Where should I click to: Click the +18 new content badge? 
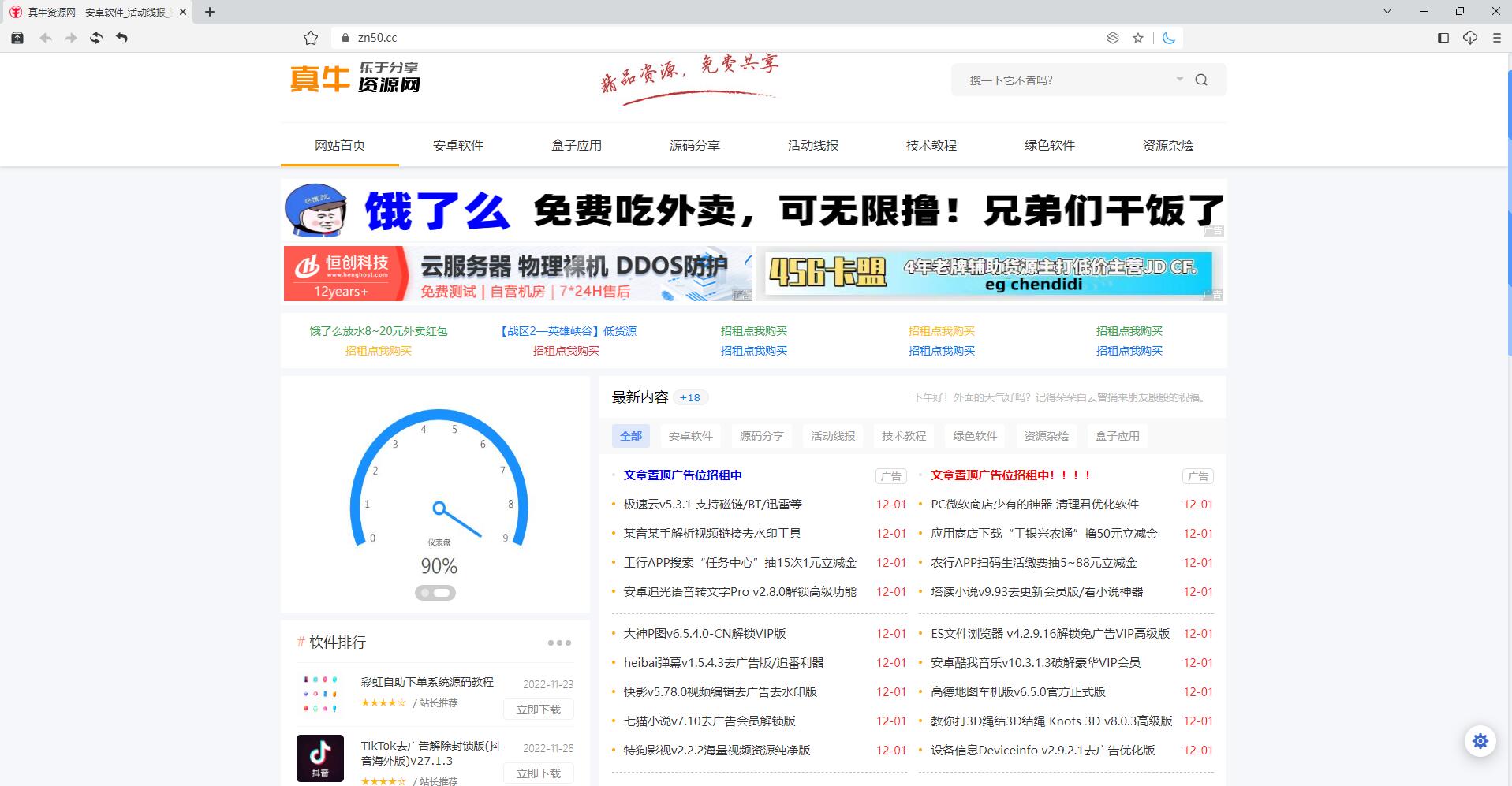690,398
